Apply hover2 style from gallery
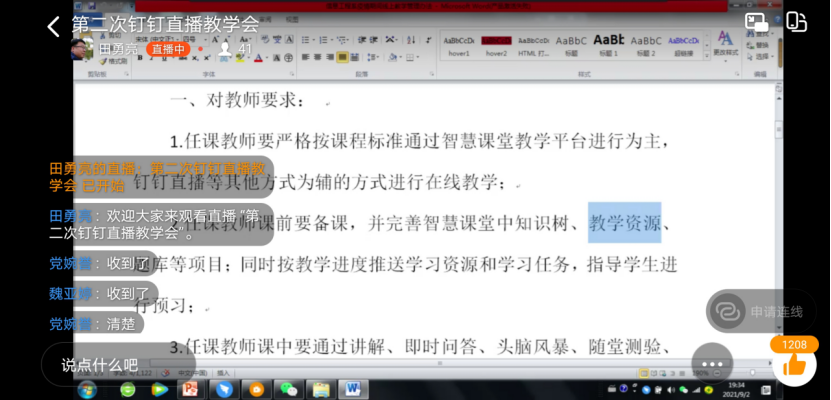This screenshot has width=831, height=400. click(x=496, y=46)
